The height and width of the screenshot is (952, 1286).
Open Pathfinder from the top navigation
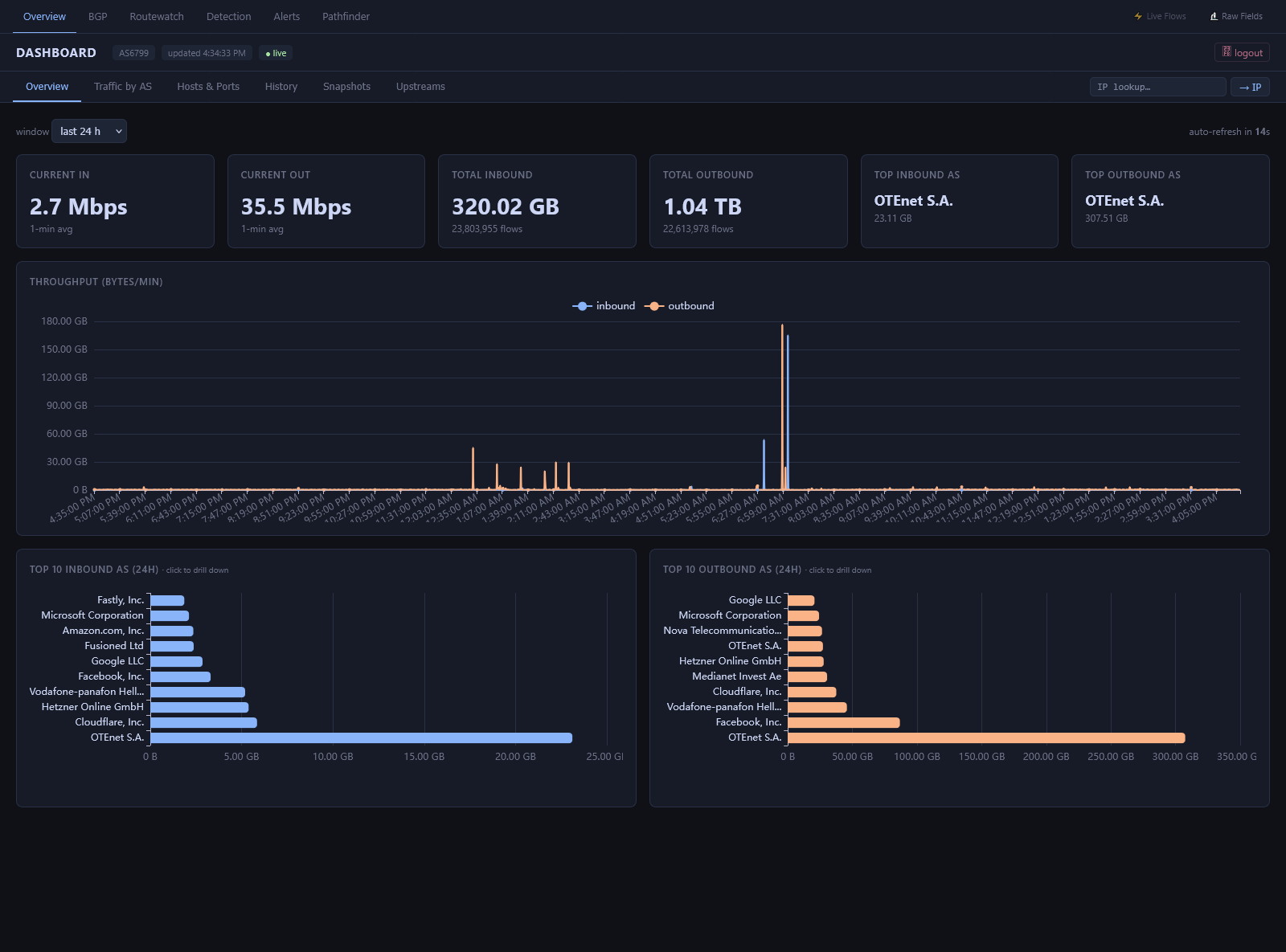[x=346, y=16]
